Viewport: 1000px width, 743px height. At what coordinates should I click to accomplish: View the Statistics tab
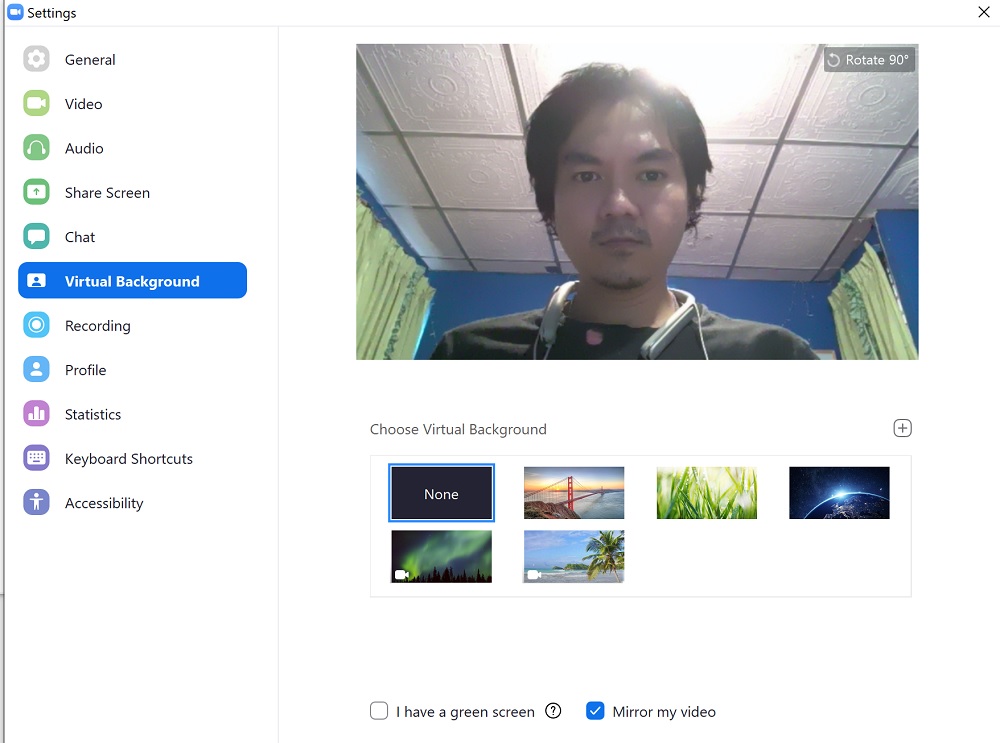[132, 414]
